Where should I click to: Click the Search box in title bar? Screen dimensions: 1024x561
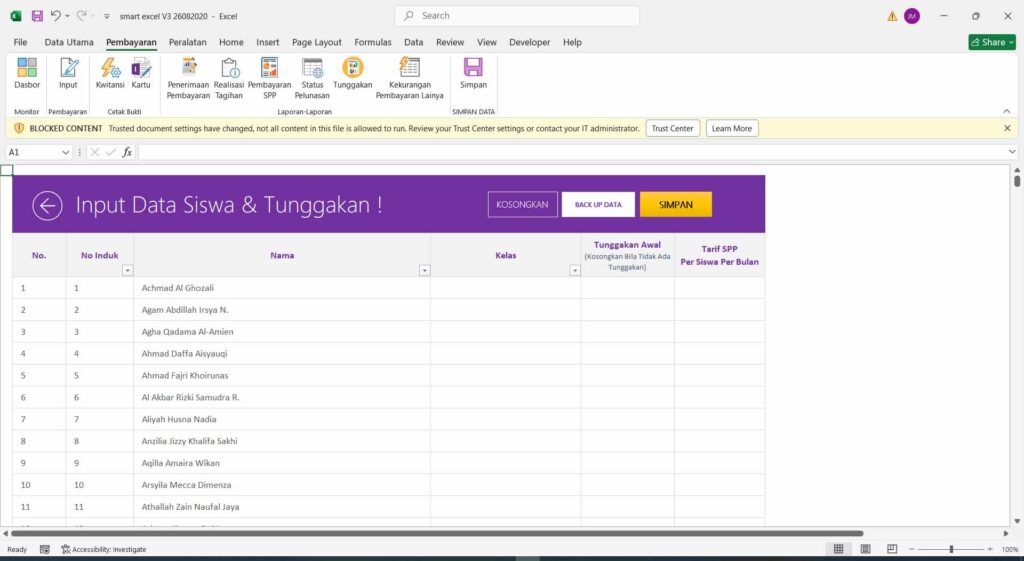(x=517, y=16)
